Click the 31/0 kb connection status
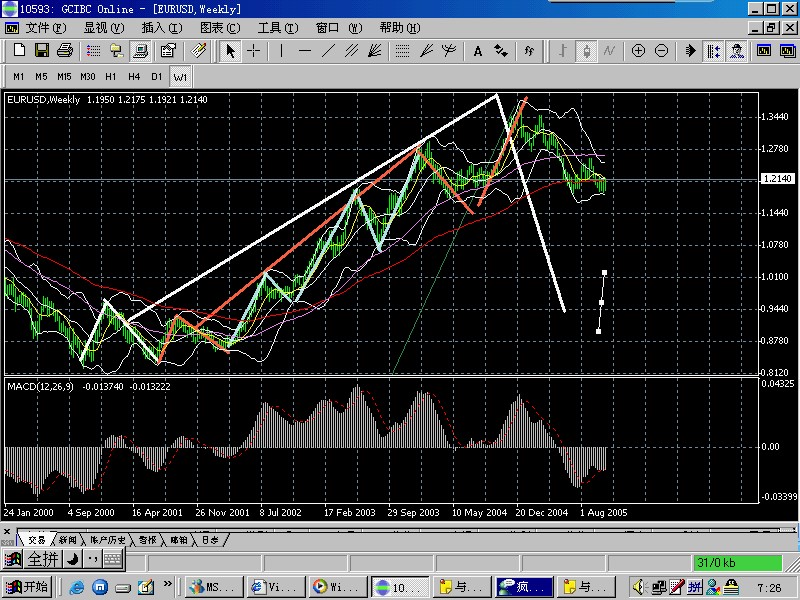The height and width of the screenshot is (600, 800). point(737,563)
